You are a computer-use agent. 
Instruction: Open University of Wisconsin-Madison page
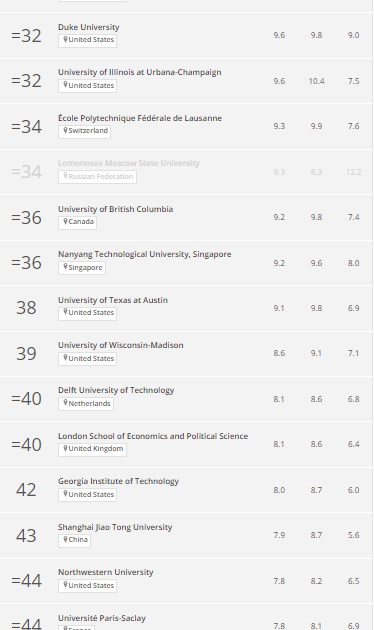(x=121, y=345)
